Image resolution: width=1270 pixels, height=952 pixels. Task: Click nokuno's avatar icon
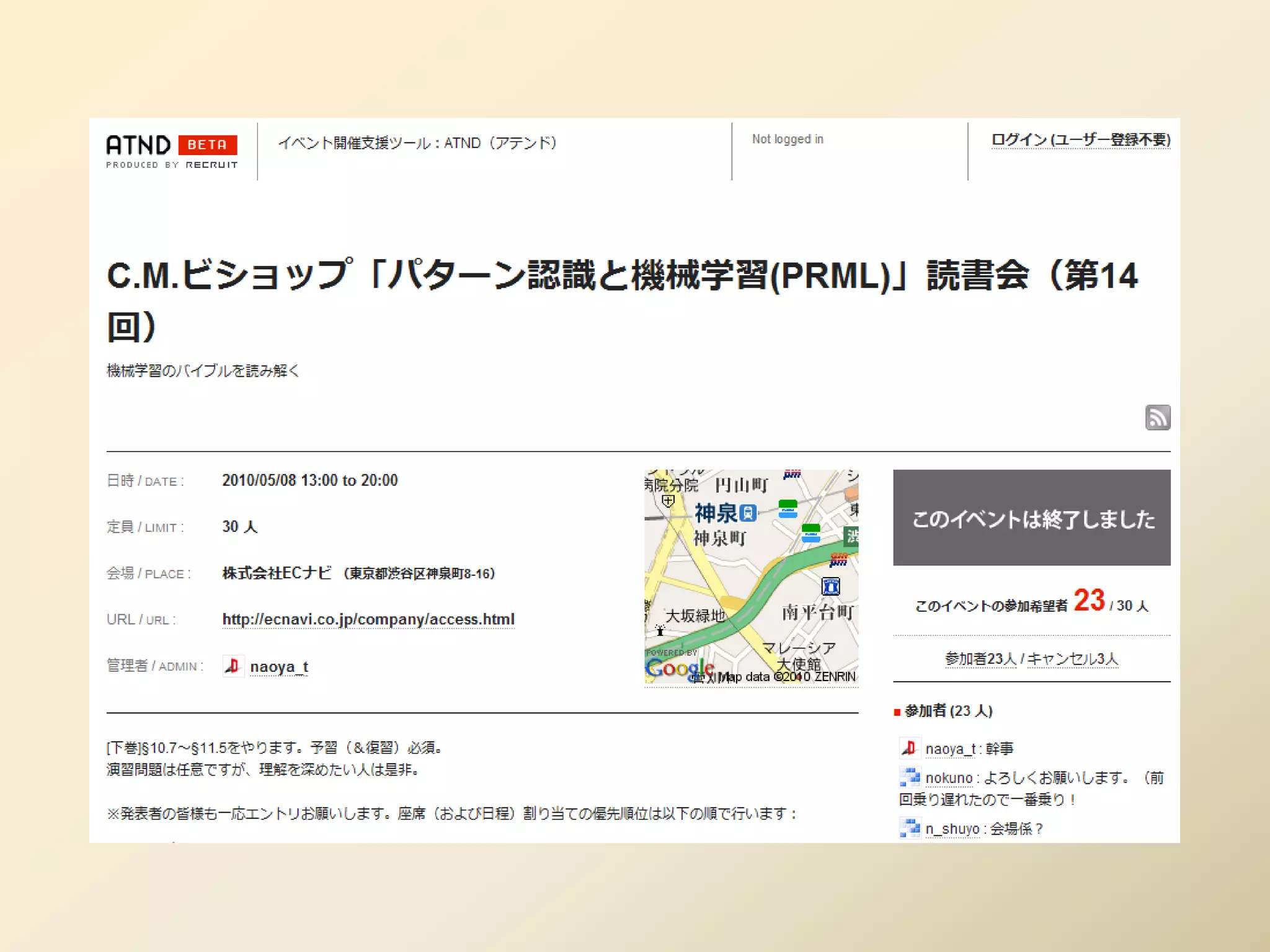coord(909,777)
